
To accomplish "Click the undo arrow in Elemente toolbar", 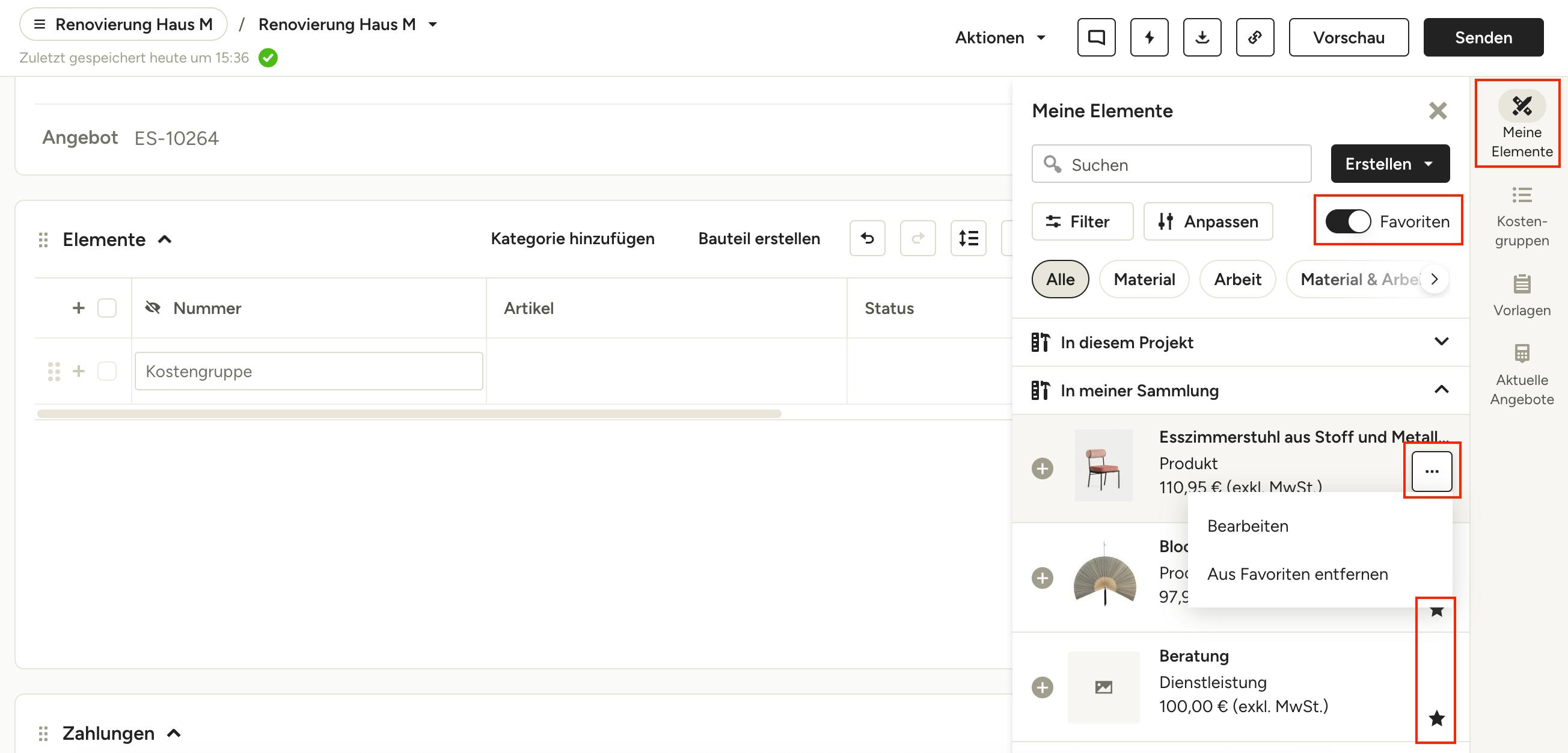I will pos(868,239).
